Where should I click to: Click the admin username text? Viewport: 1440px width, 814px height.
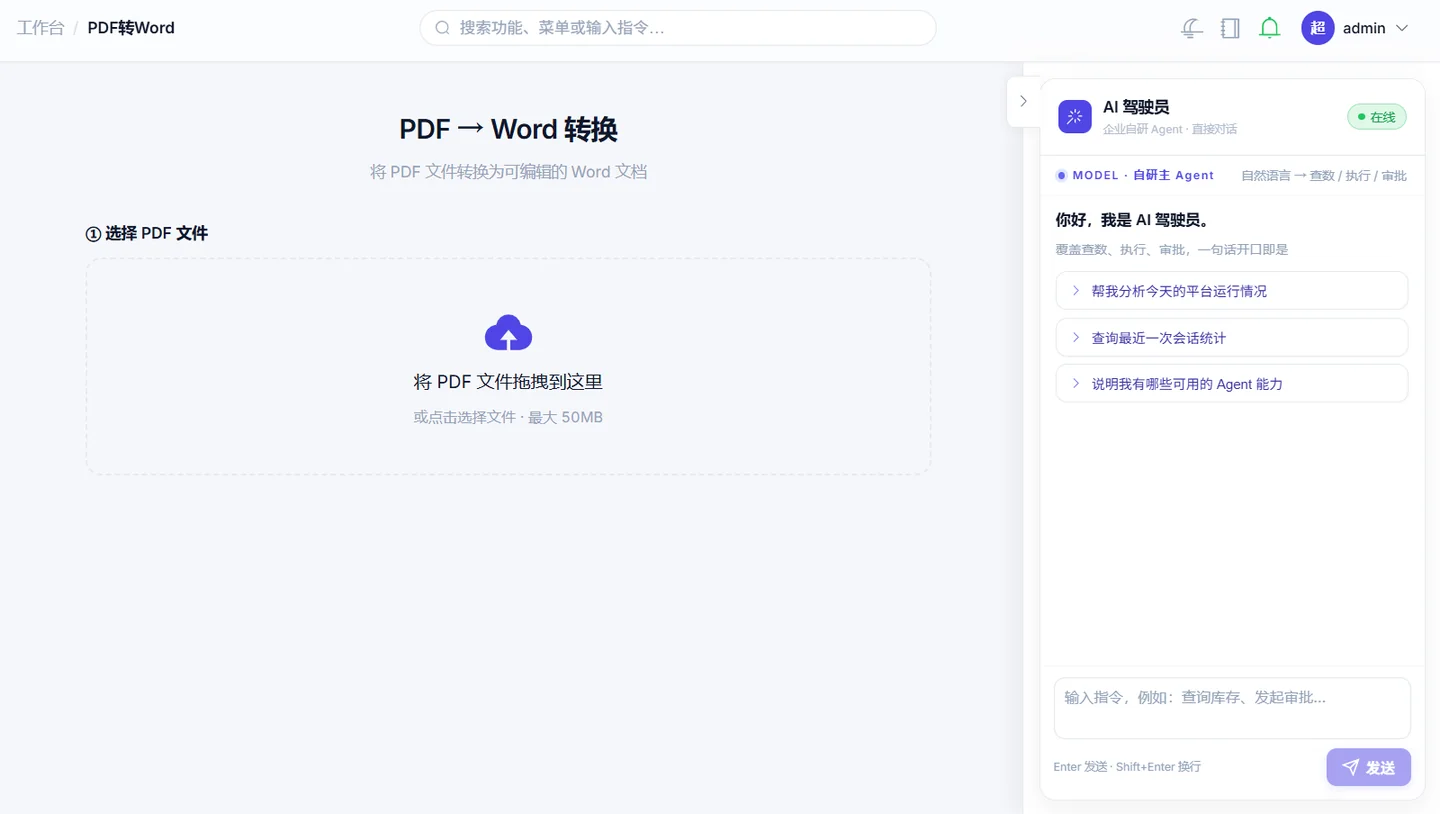tap(1364, 28)
